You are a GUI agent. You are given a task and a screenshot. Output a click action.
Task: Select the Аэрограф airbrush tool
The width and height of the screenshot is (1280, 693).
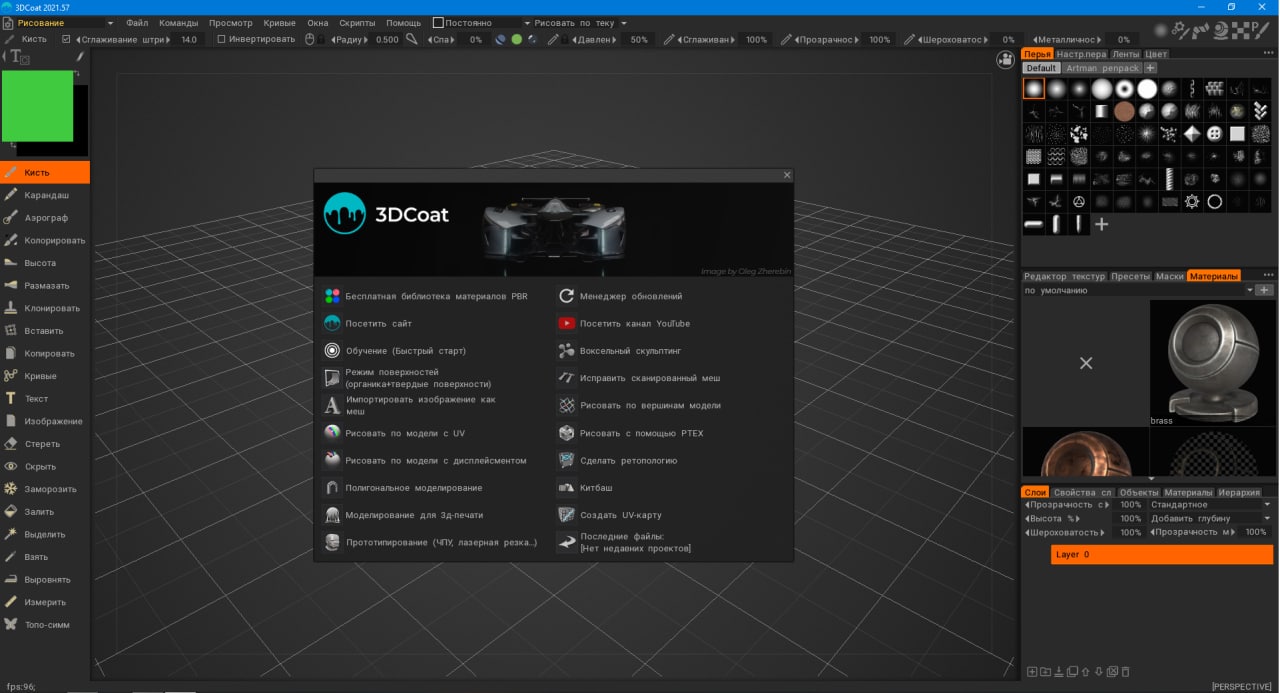(46, 218)
